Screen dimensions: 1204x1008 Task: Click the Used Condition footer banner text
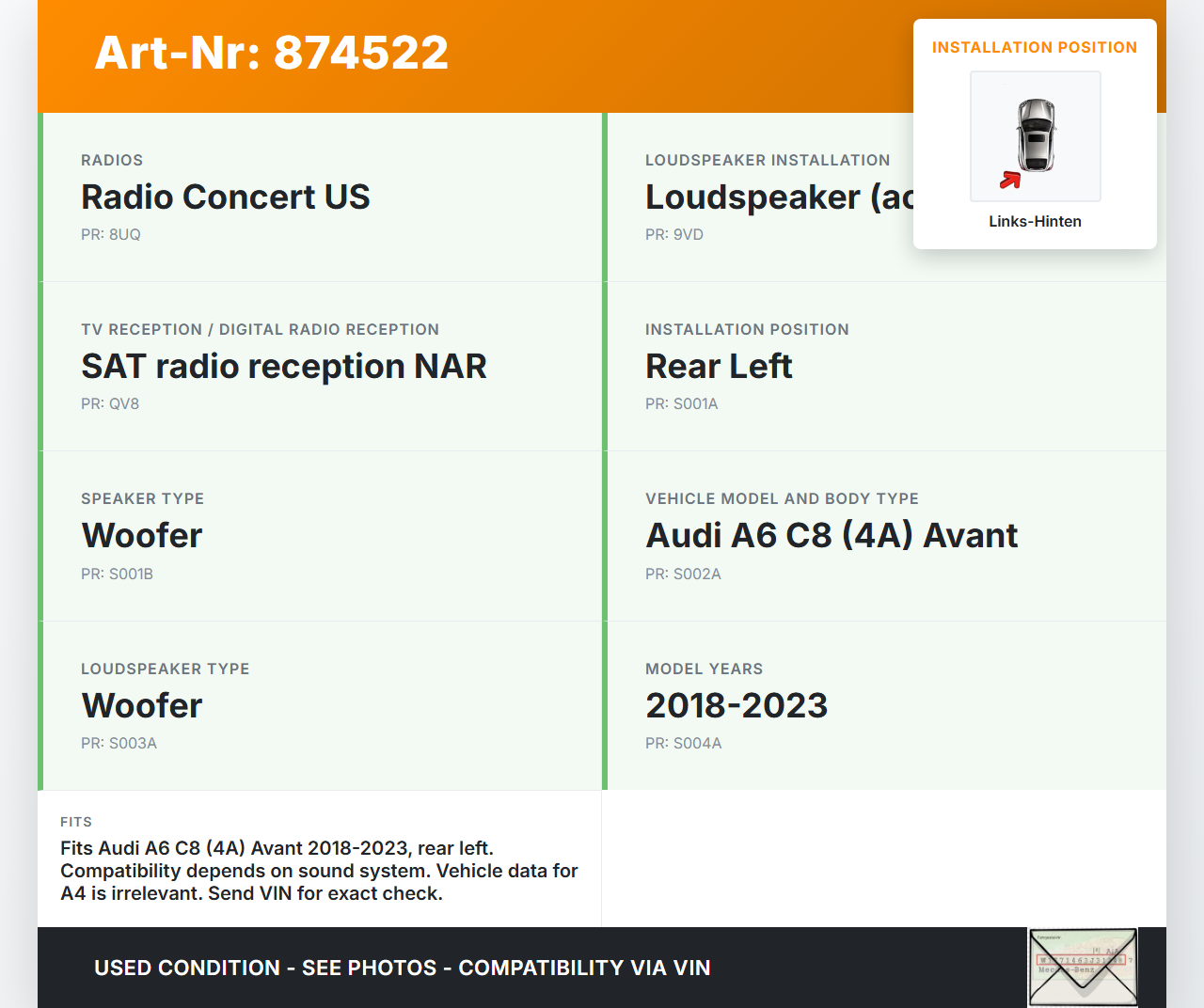coord(403,968)
